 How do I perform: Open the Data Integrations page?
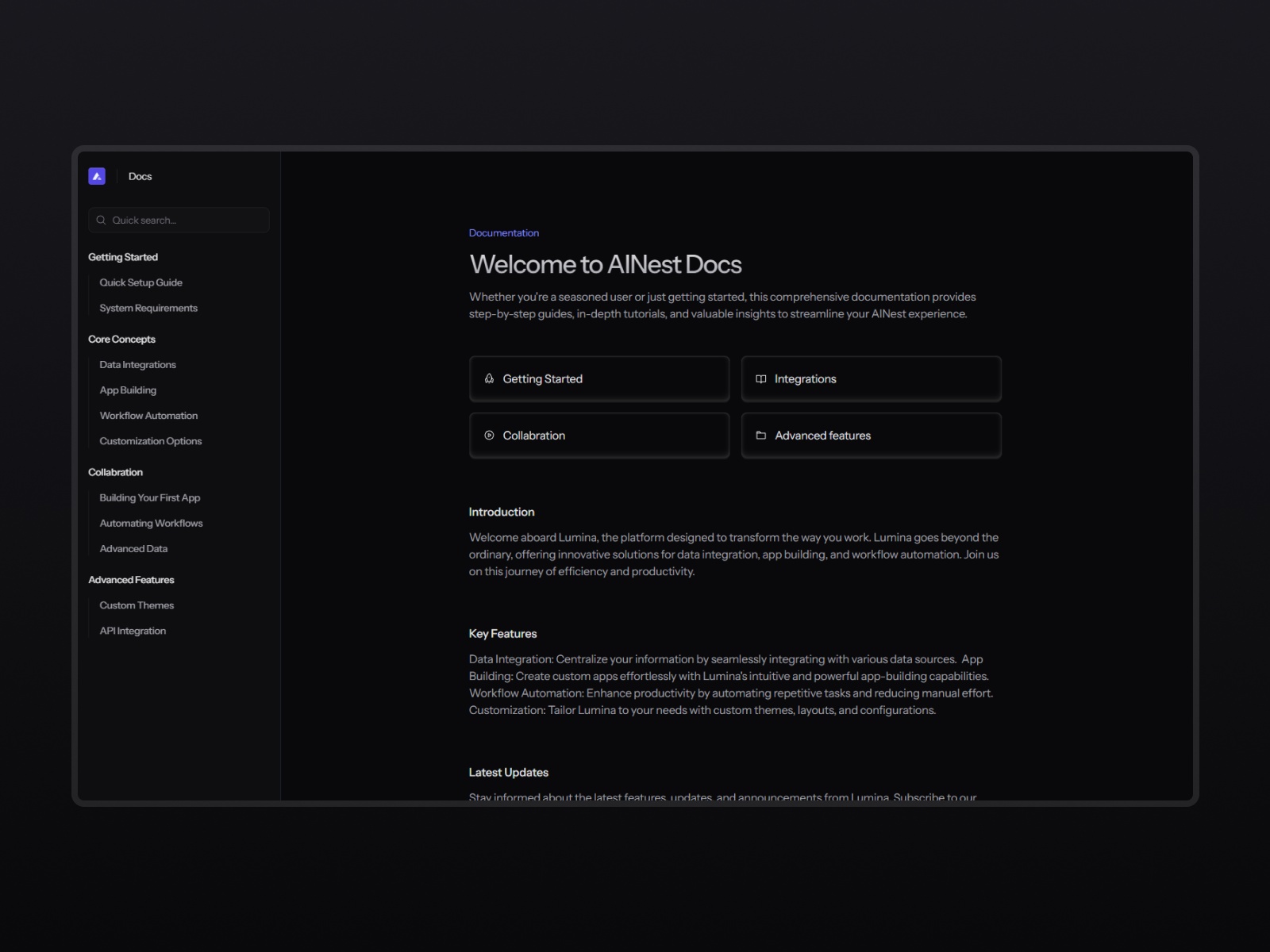point(137,364)
